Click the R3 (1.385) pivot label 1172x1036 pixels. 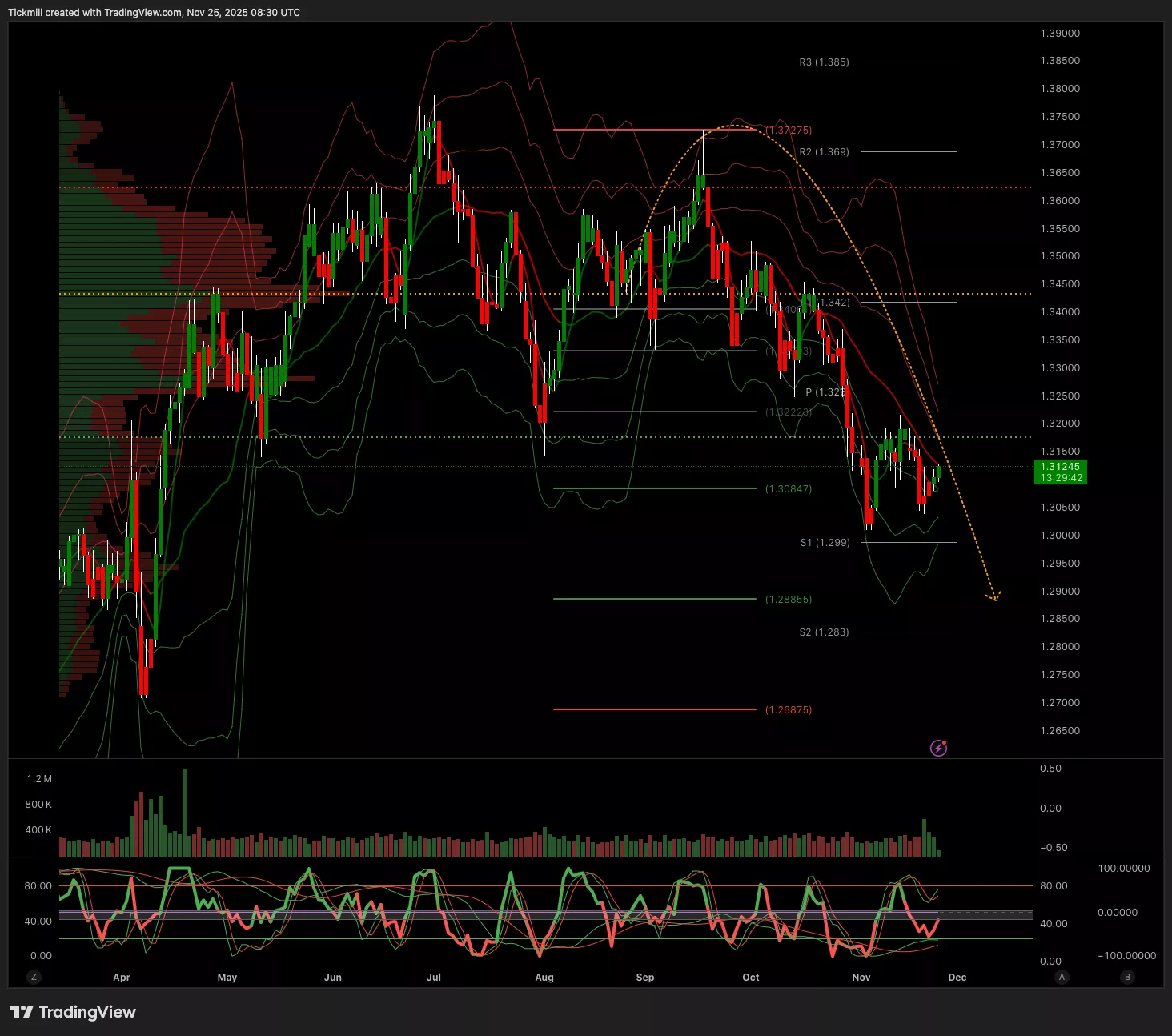click(824, 62)
